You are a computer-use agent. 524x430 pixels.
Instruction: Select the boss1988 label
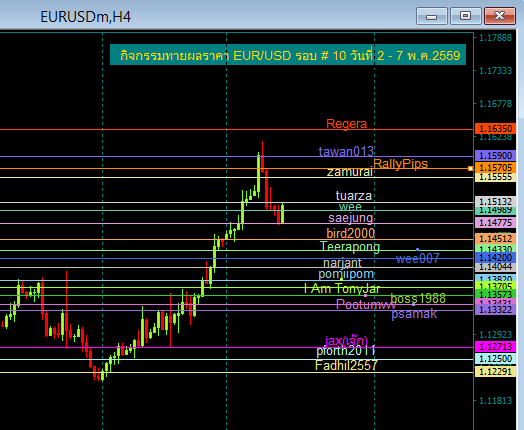418,298
